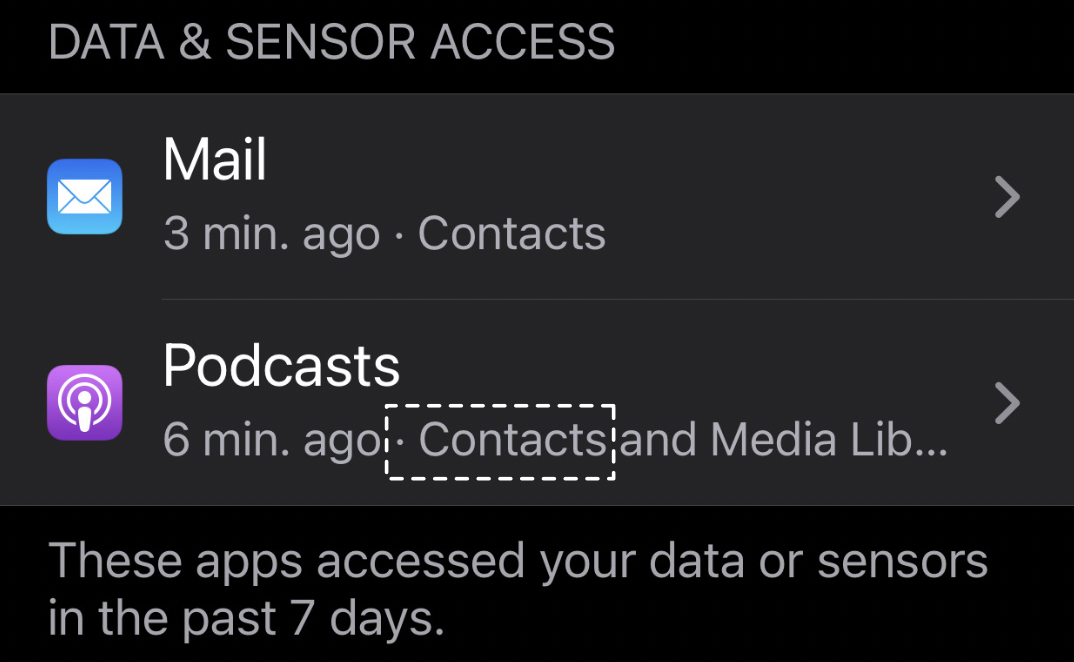
Task: Click "3 min. ago" under Mail
Action: pyautogui.click(x=271, y=234)
